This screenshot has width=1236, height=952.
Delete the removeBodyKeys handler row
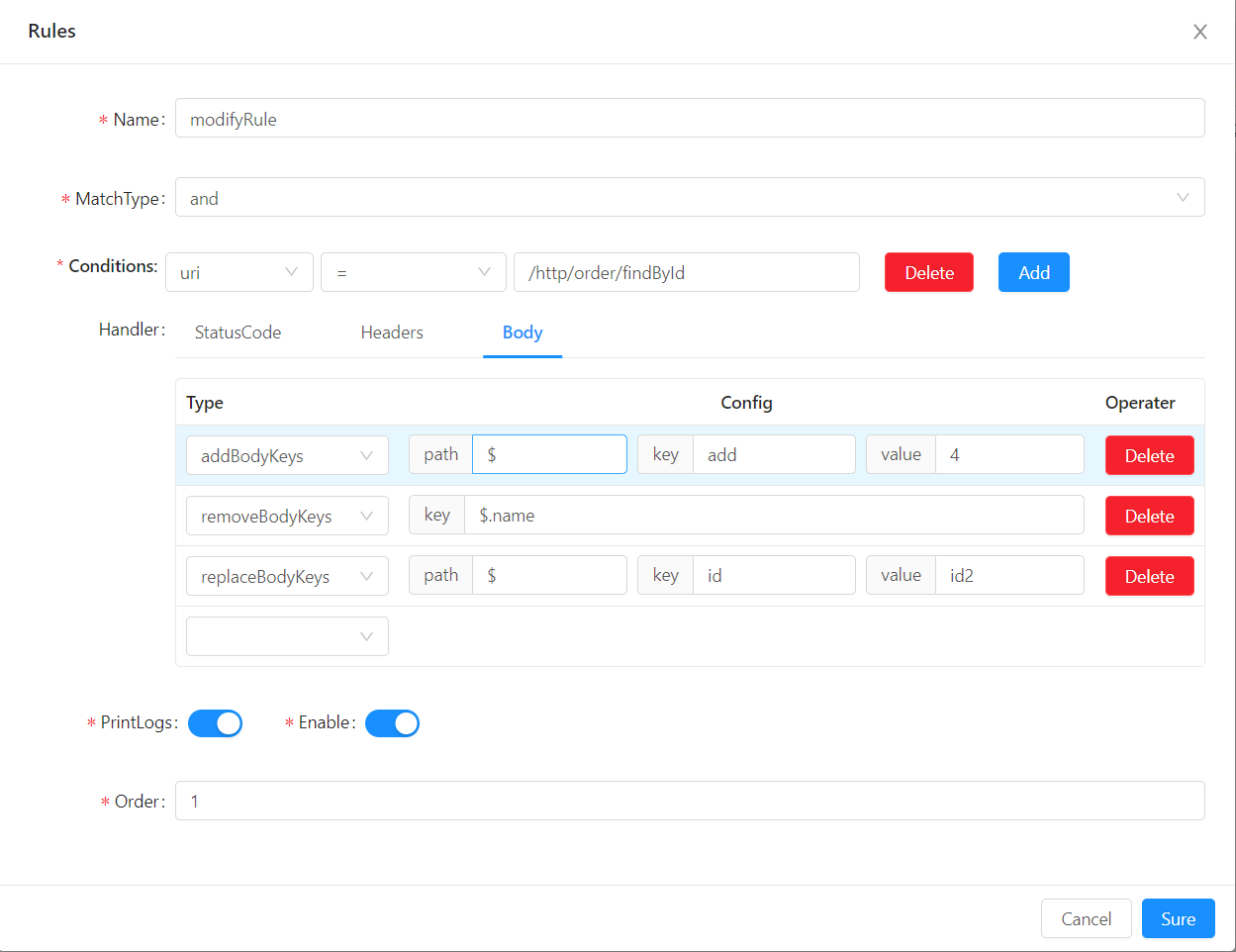(x=1149, y=516)
